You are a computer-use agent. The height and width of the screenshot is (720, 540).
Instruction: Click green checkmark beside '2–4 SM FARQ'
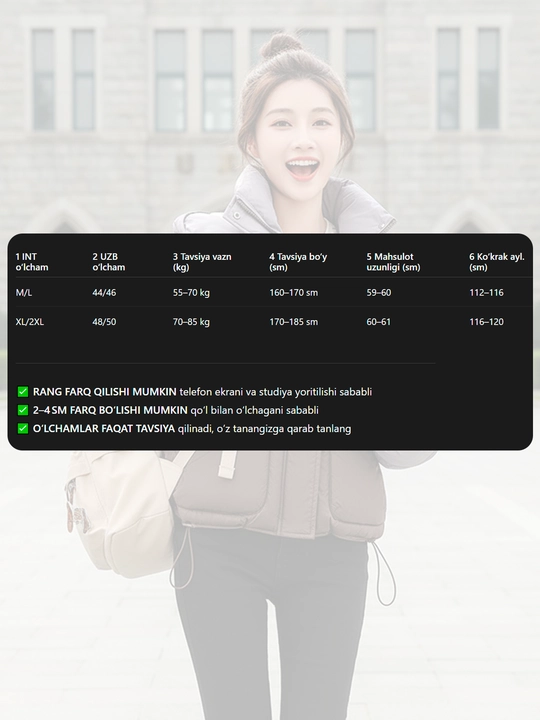23,410
